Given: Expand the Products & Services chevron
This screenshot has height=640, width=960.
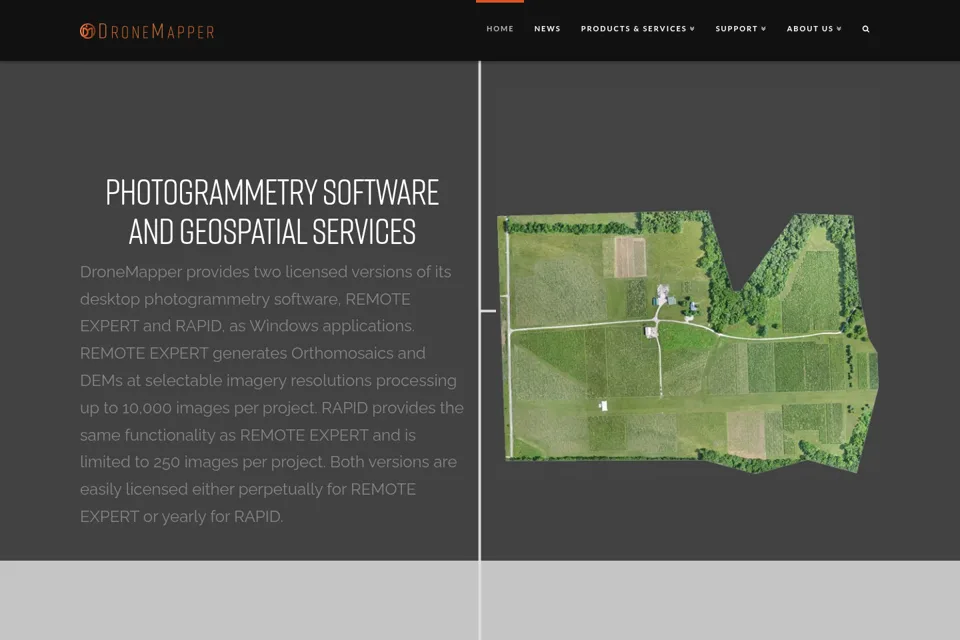Looking at the screenshot, I should 692,29.
